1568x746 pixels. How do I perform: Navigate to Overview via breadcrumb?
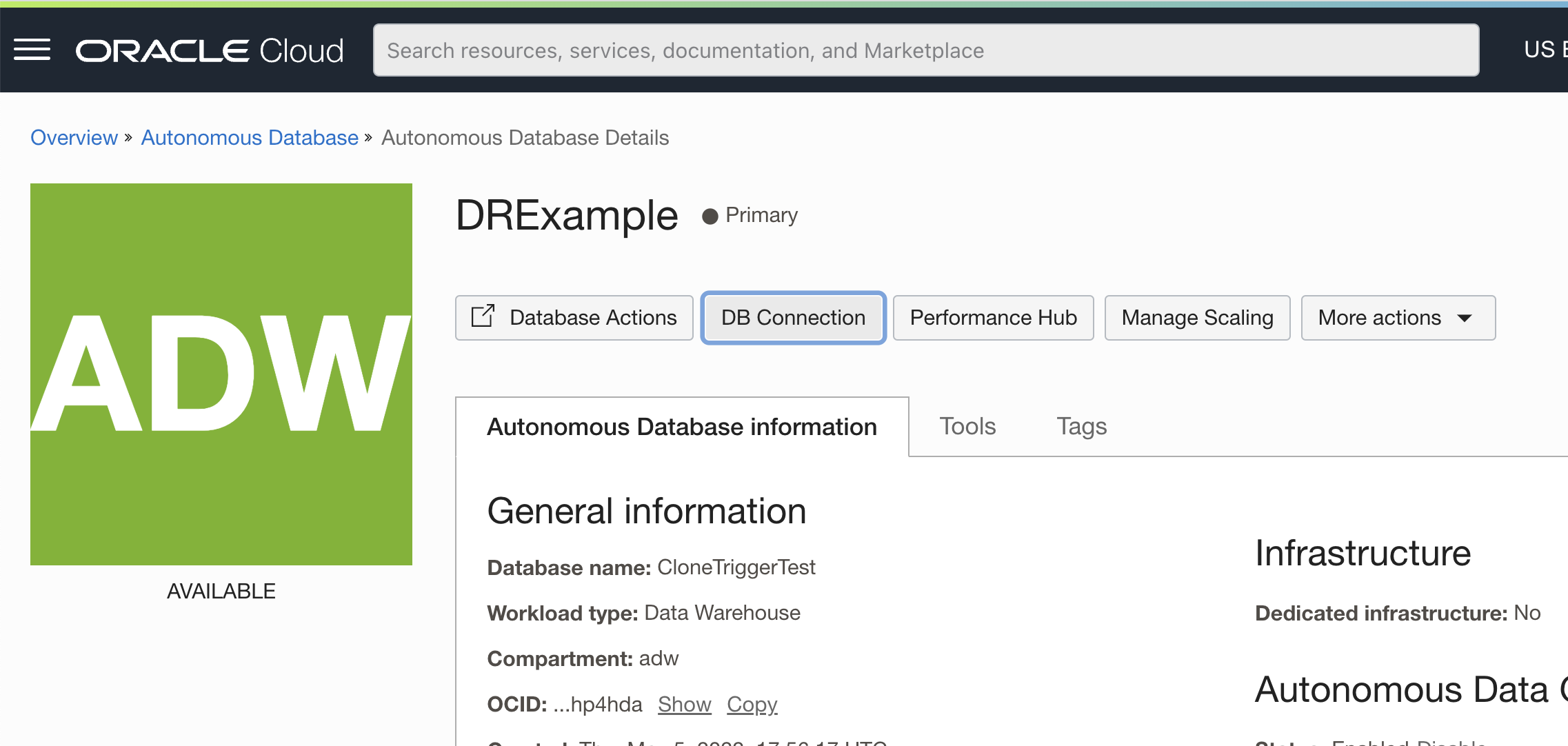coord(74,137)
